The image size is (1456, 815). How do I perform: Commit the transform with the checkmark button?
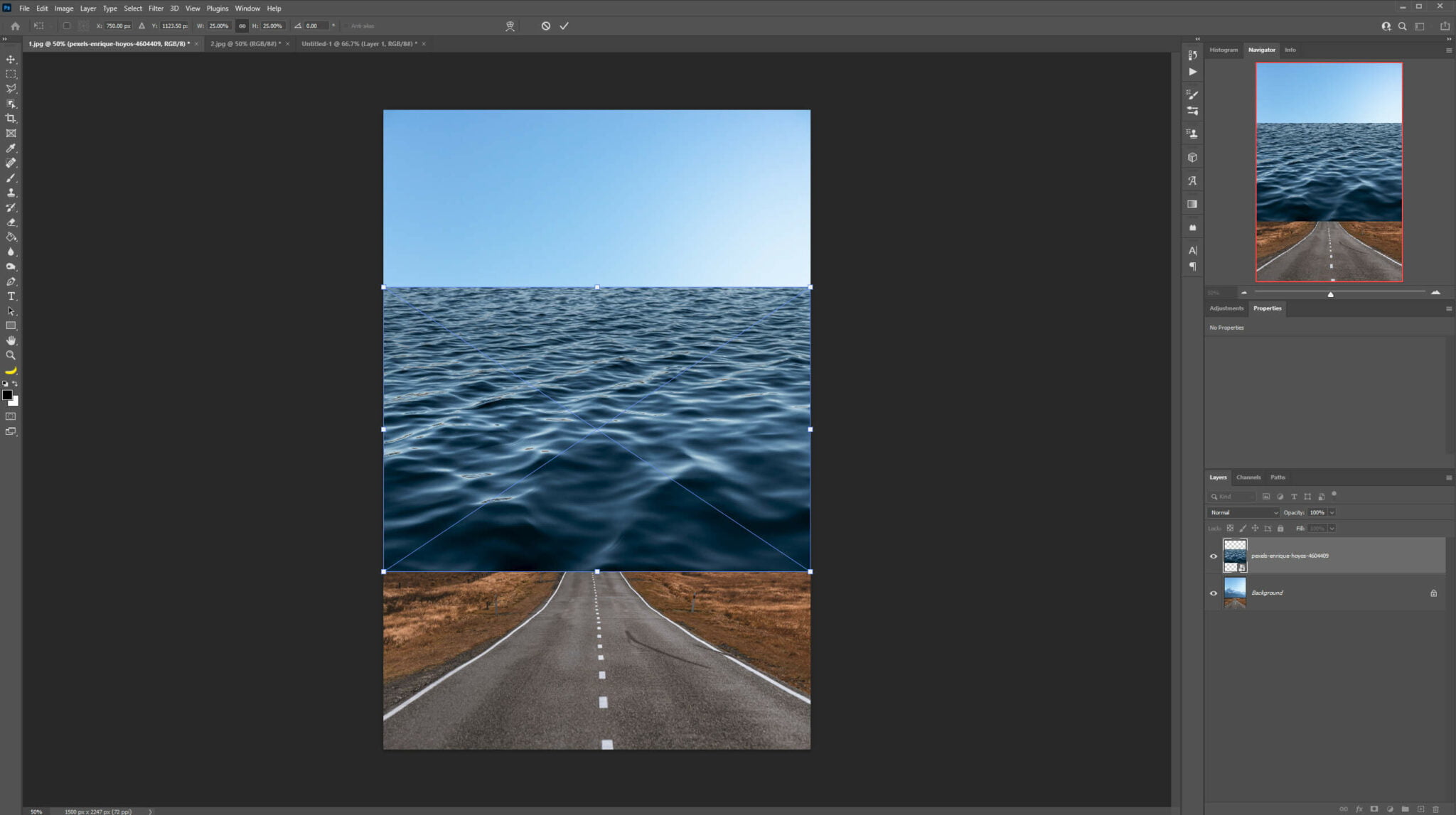564,26
